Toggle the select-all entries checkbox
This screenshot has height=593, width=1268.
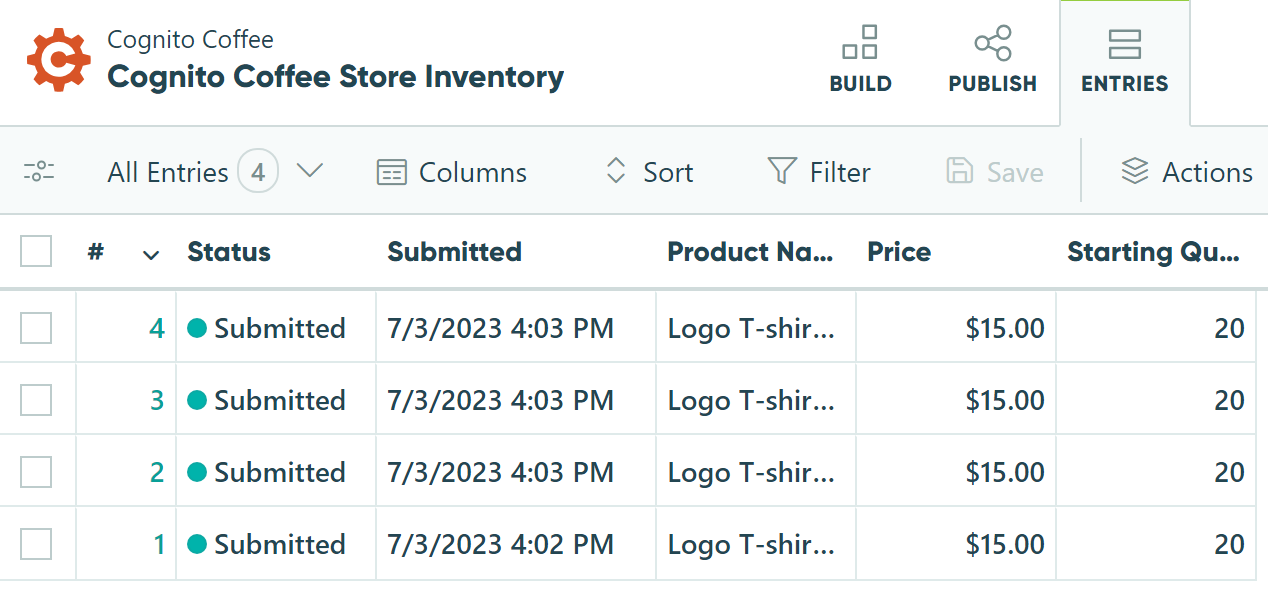point(36,252)
